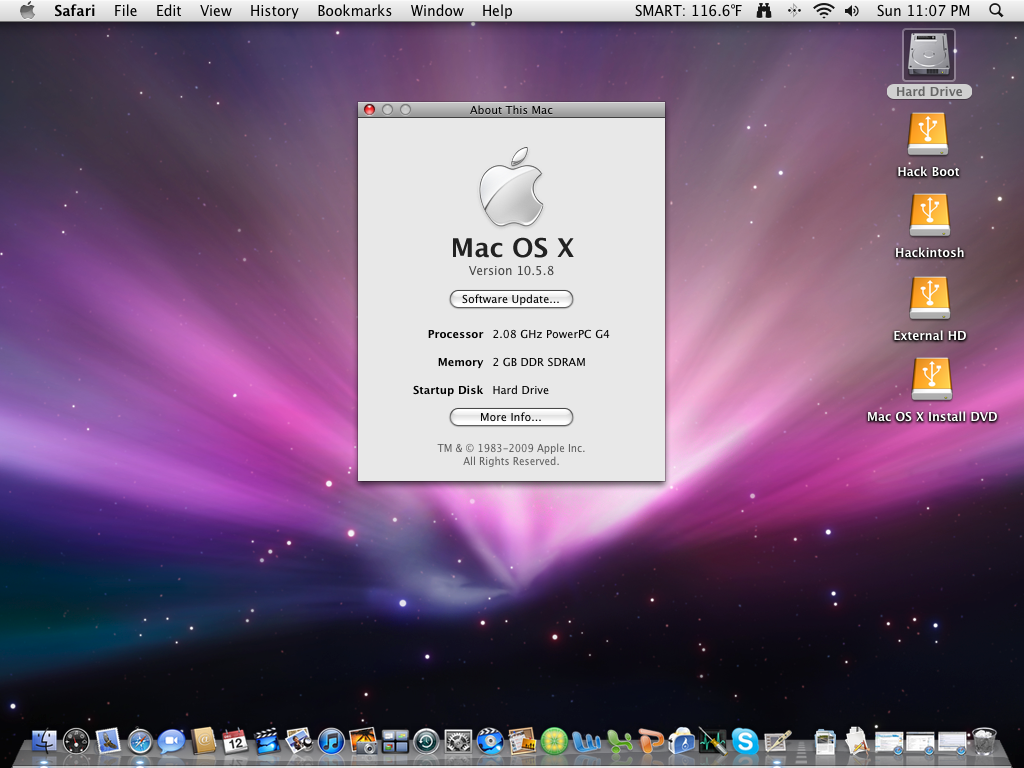Click the '2 GB DDR SDRAM' memory value
The image size is (1024, 768).
click(x=539, y=362)
